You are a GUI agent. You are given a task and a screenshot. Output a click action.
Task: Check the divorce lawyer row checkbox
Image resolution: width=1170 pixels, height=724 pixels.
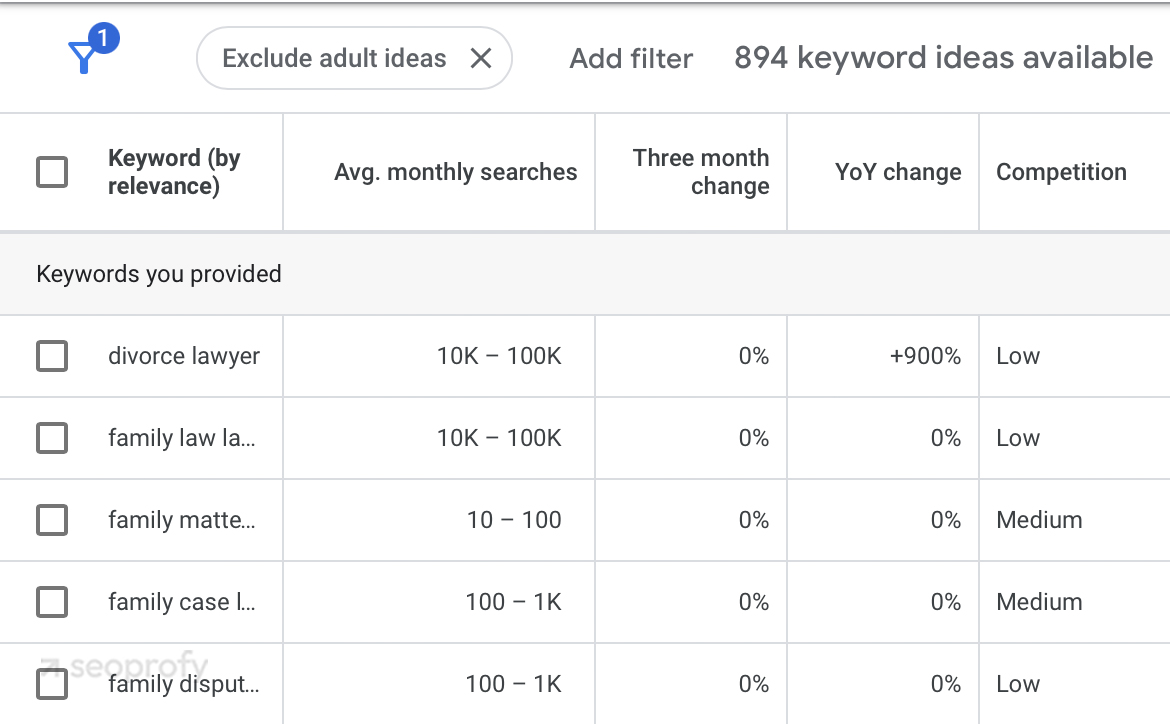coord(52,356)
